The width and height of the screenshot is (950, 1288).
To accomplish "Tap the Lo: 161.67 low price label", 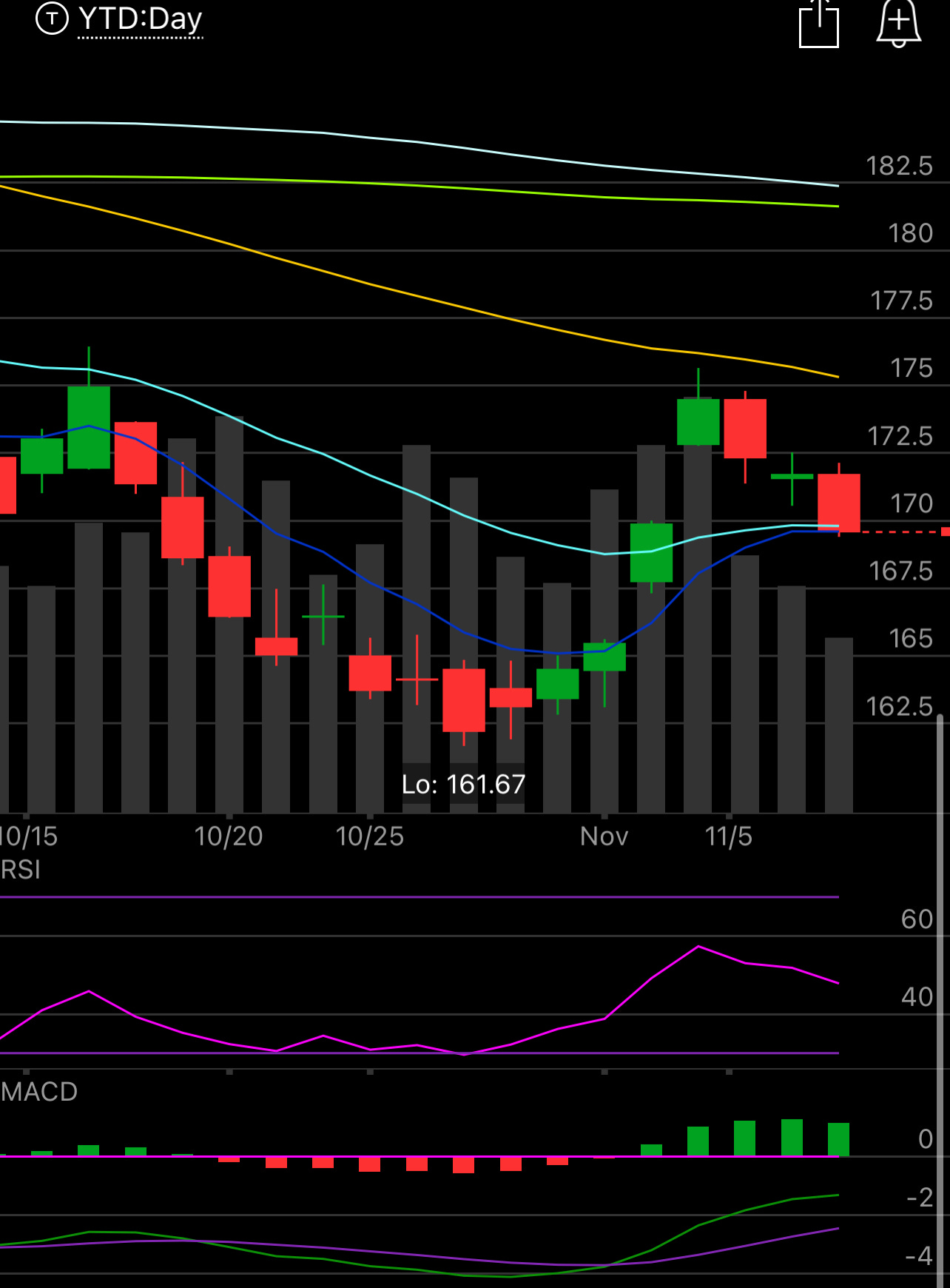I will coord(463,784).
